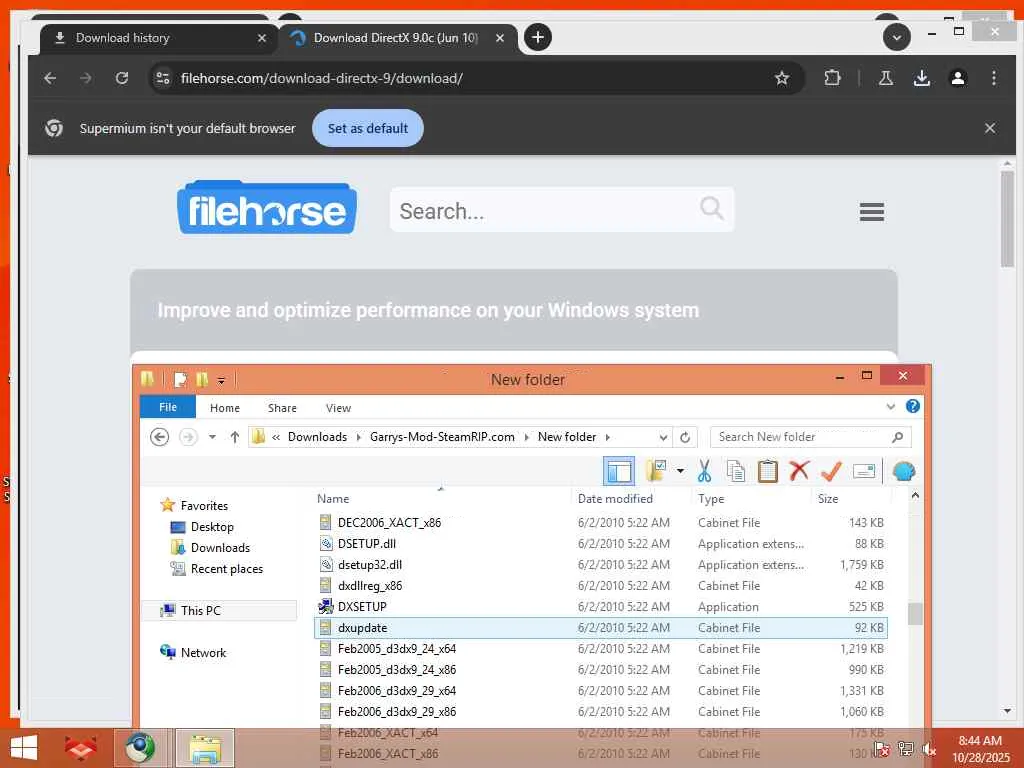Click the Set as default button
Screen dimensions: 1024x768
click(x=368, y=128)
